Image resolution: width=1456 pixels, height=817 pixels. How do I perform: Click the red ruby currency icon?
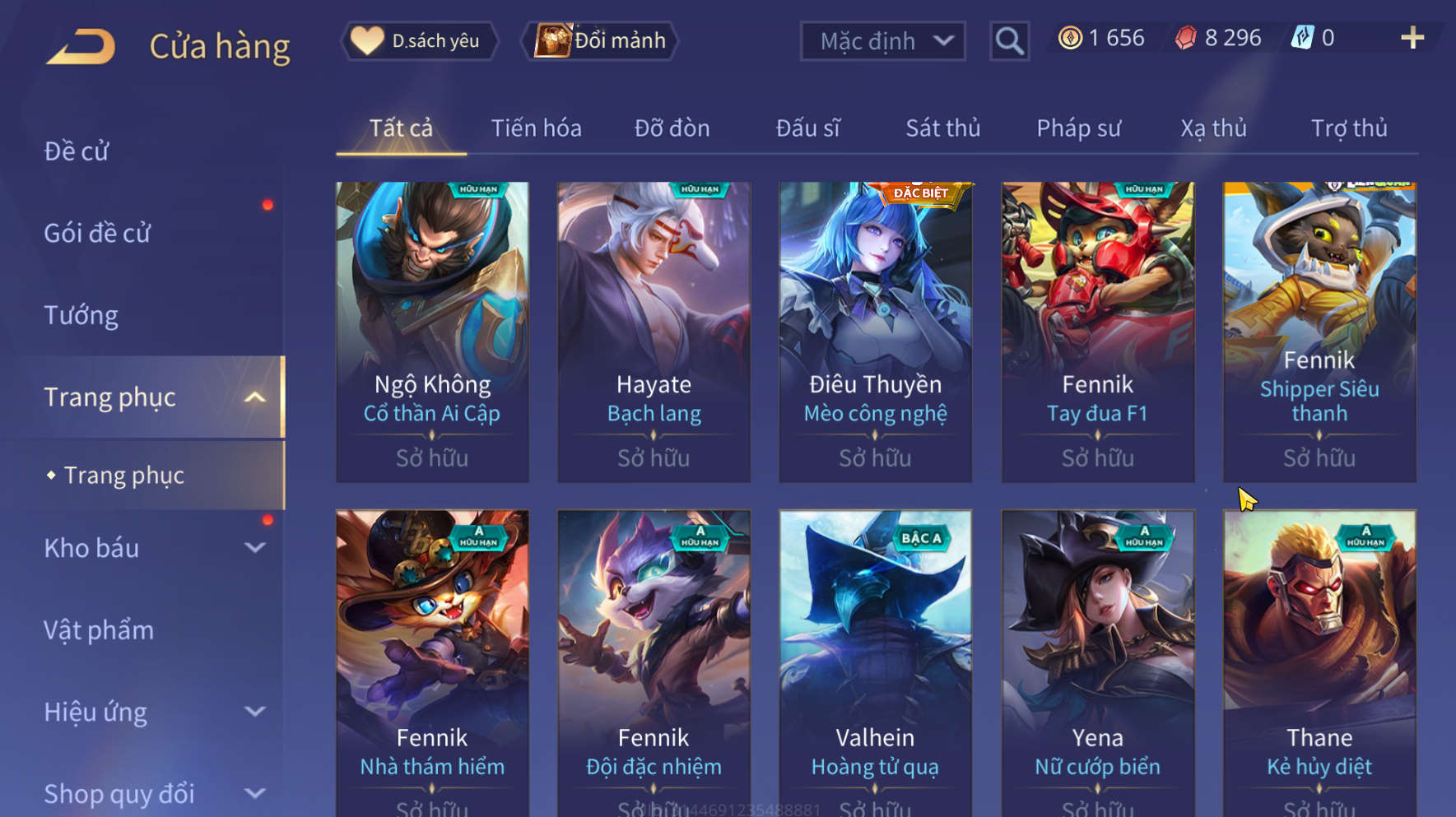tap(1185, 38)
